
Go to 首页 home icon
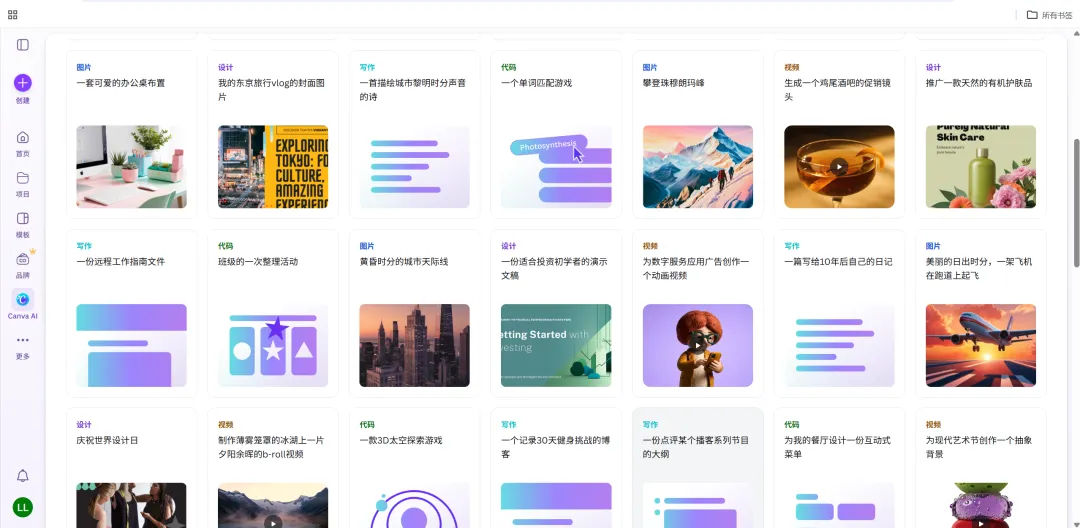pos(23,137)
